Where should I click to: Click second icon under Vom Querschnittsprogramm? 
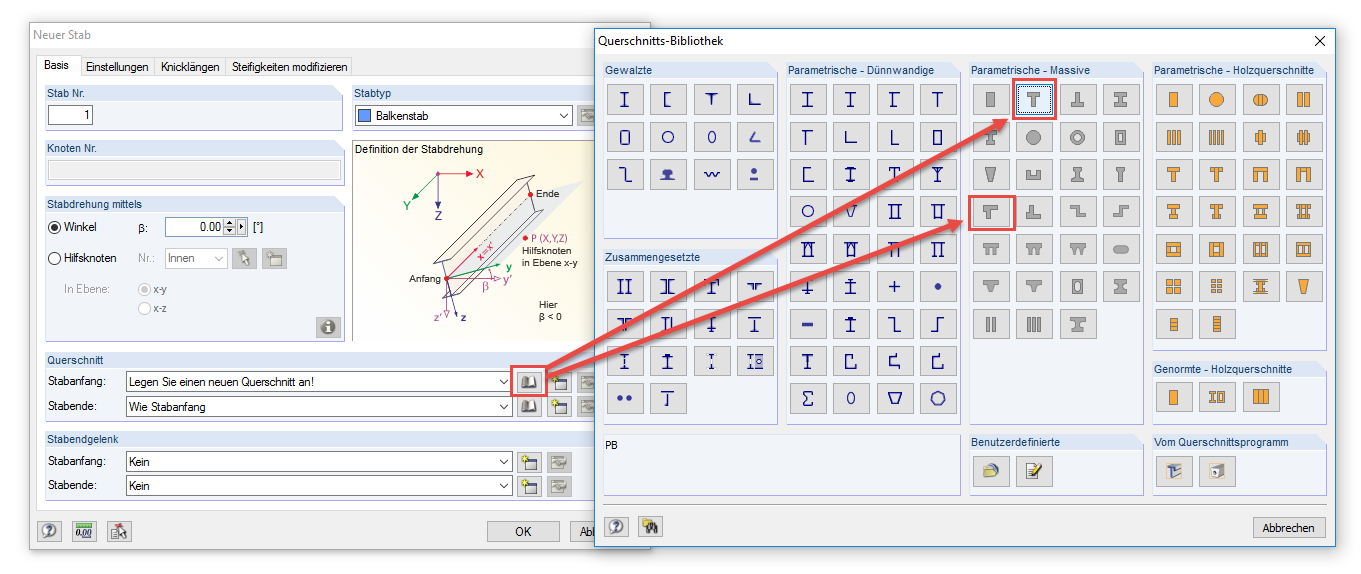point(1217,471)
